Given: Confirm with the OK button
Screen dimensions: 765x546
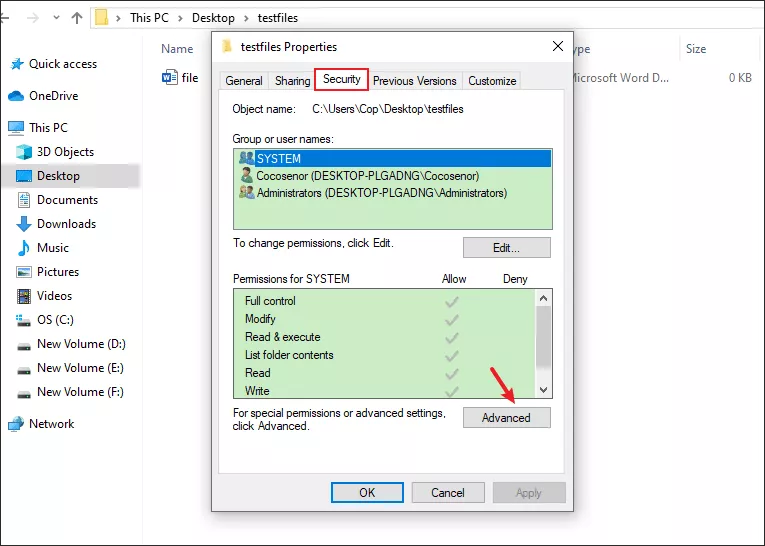Looking at the screenshot, I should (367, 492).
